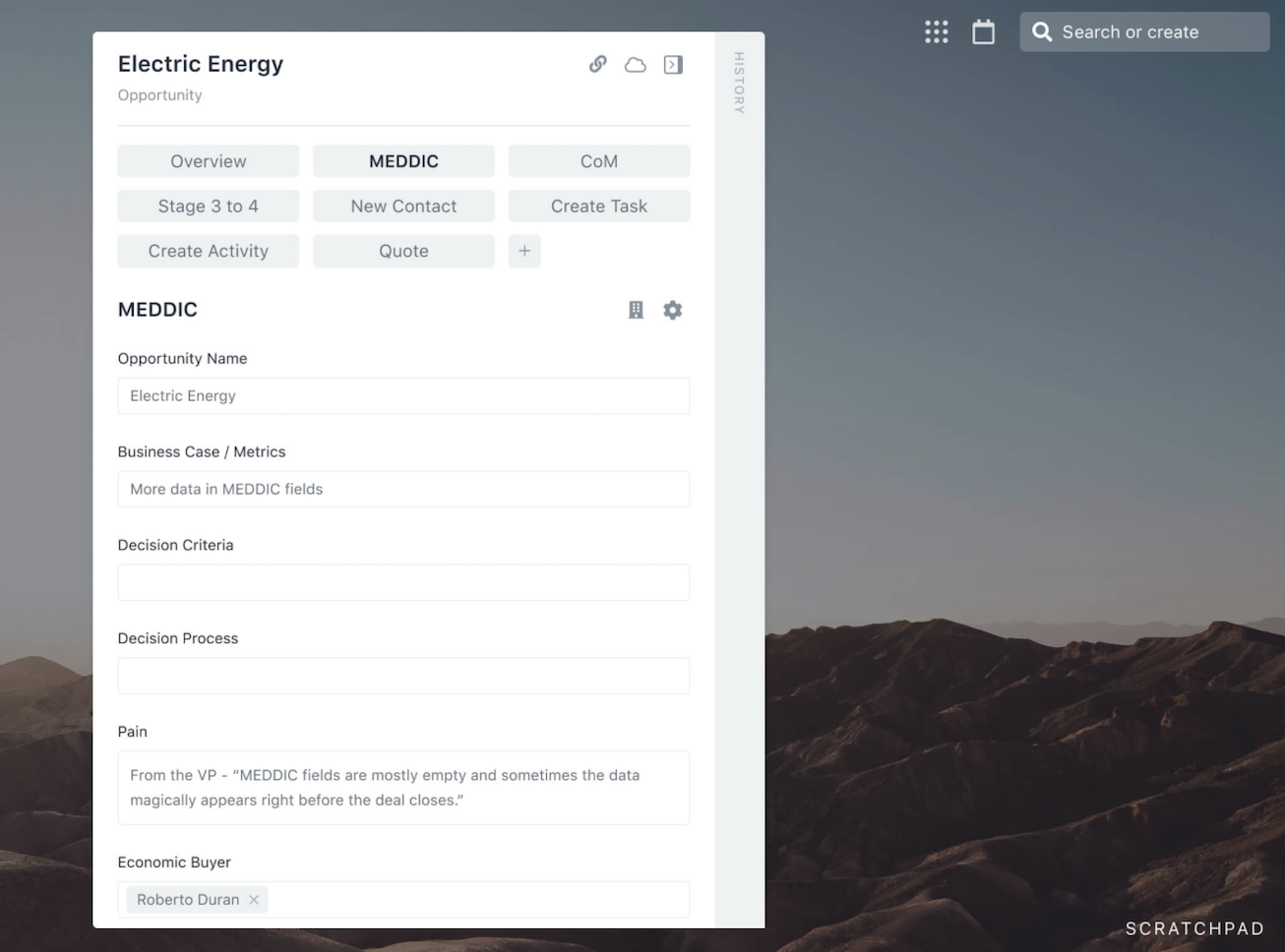Viewport: 1285px width, 952px height.
Task: Open the opportunity in side panel
Action: [x=672, y=64]
